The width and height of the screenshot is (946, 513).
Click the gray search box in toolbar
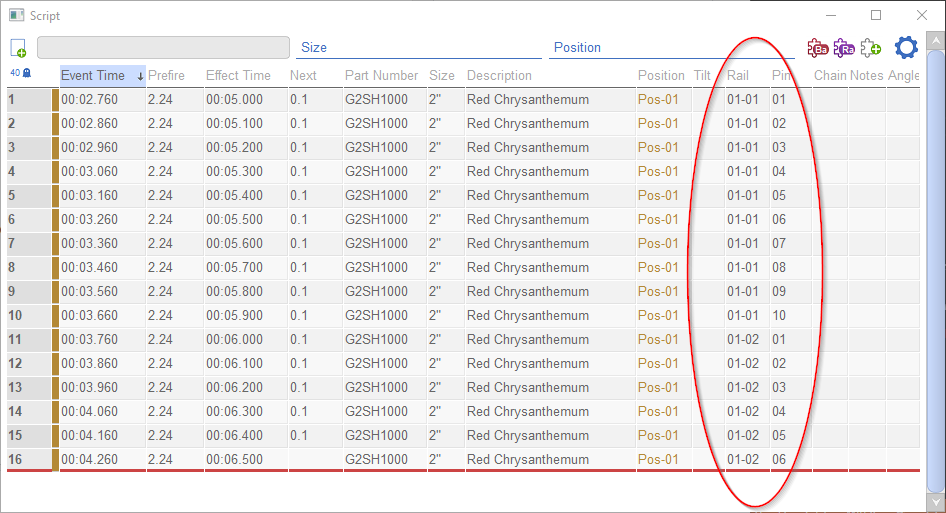(163, 48)
